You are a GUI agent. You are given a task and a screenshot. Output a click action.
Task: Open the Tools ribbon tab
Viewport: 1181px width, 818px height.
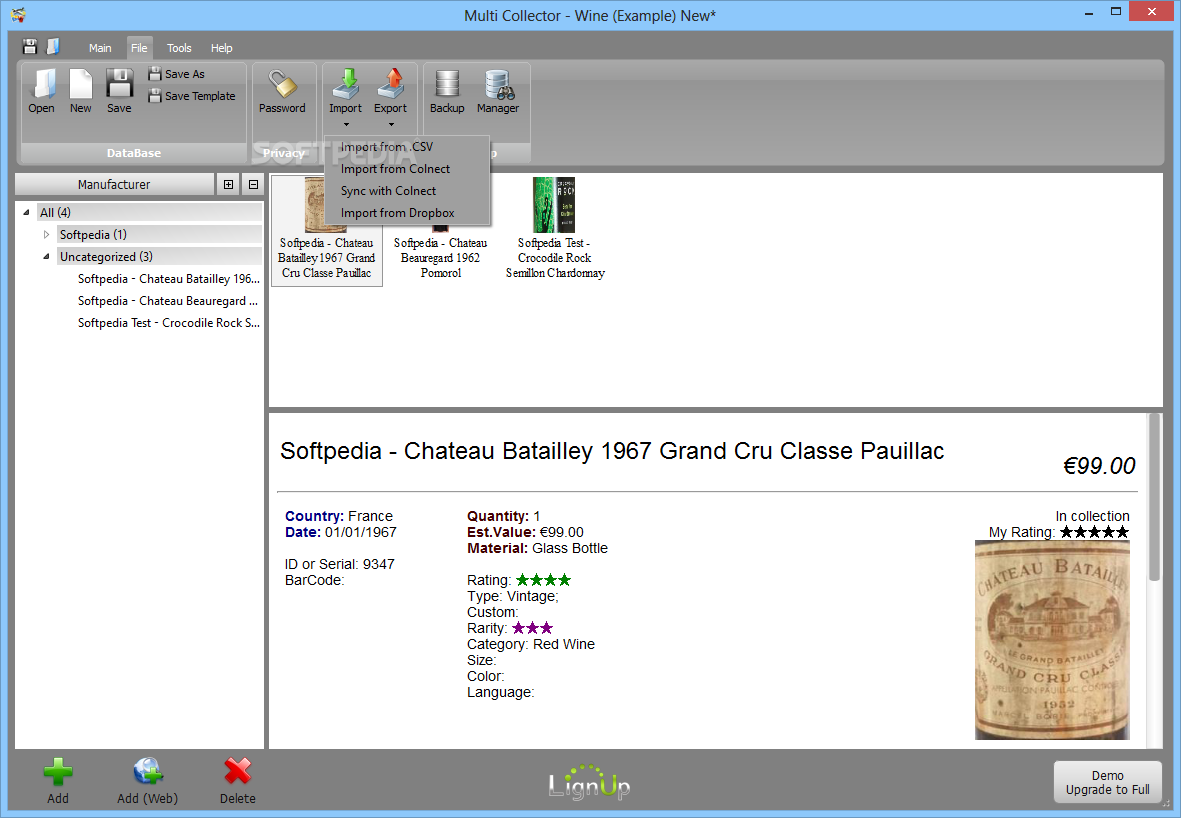tap(179, 47)
